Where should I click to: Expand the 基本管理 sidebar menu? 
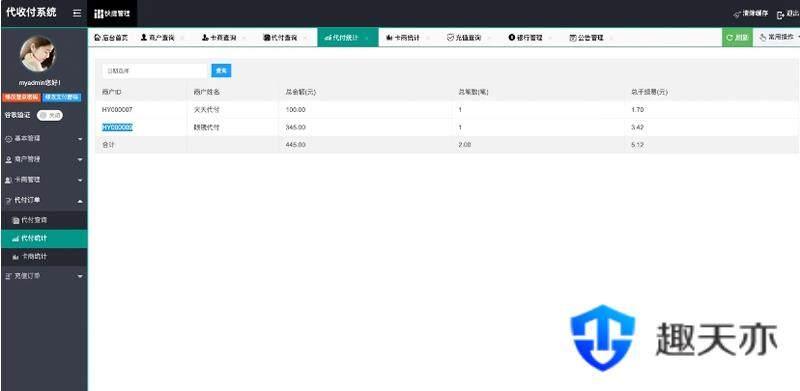44,138
